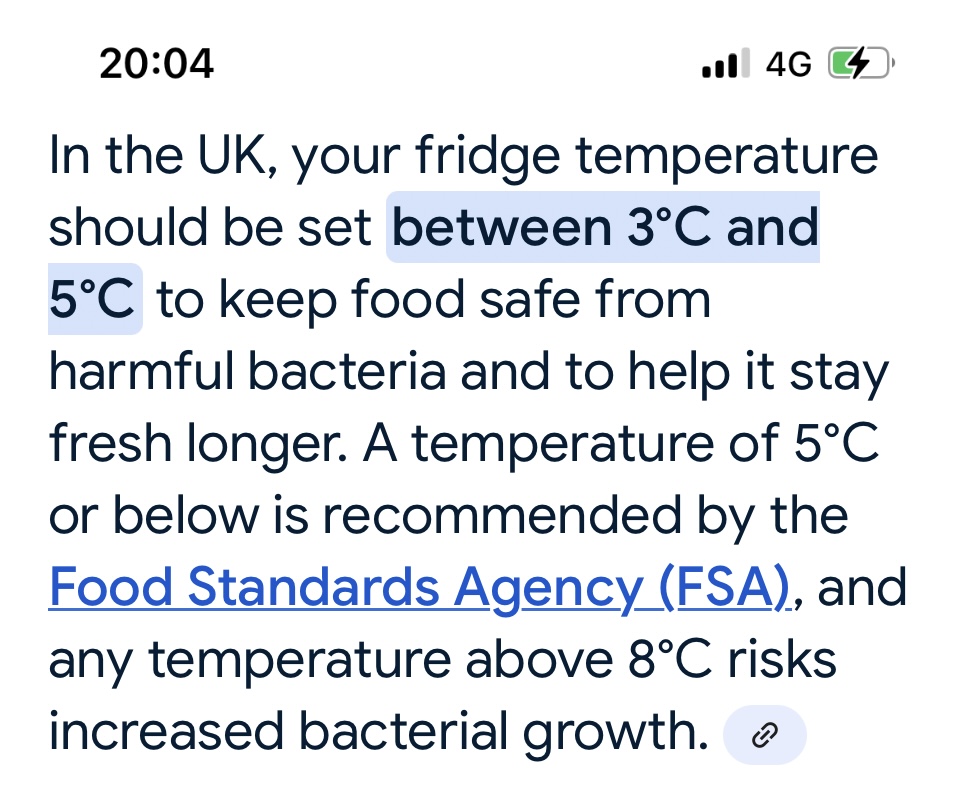Image resolution: width=959 pixels, height=802 pixels.
Task: Tap the words 'fresh longer'
Action: point(198,445)
